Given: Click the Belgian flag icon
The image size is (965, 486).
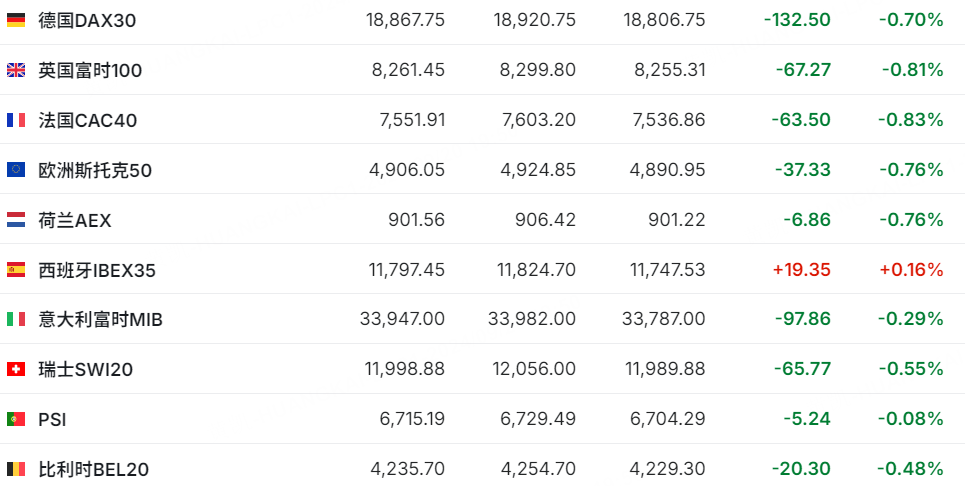Looking at the screenshot, I should tap(16, 469).
